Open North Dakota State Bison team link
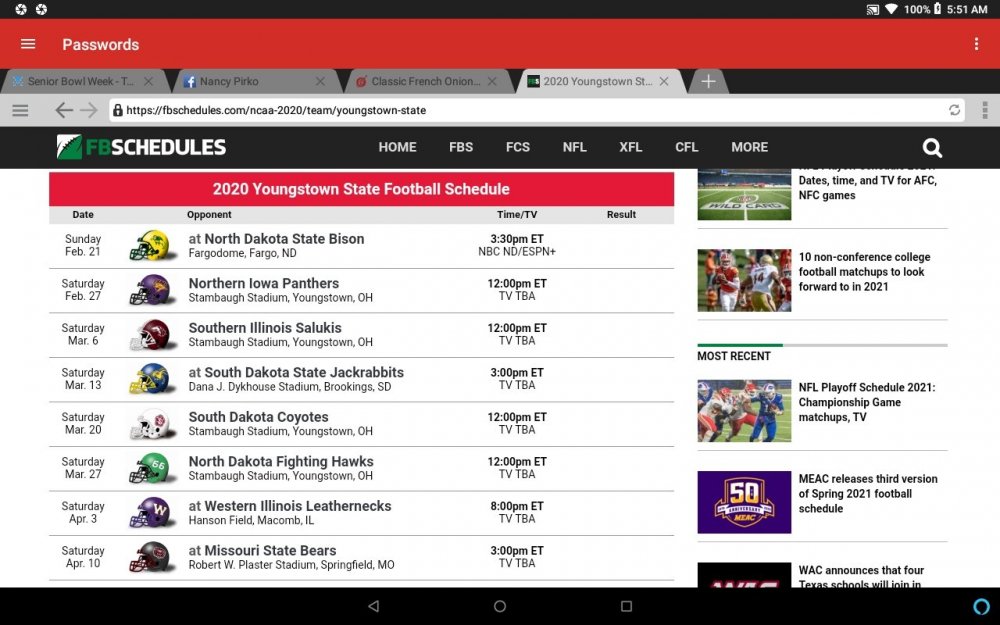Viewport: 1000px width, 625px height. pos(284,239)
